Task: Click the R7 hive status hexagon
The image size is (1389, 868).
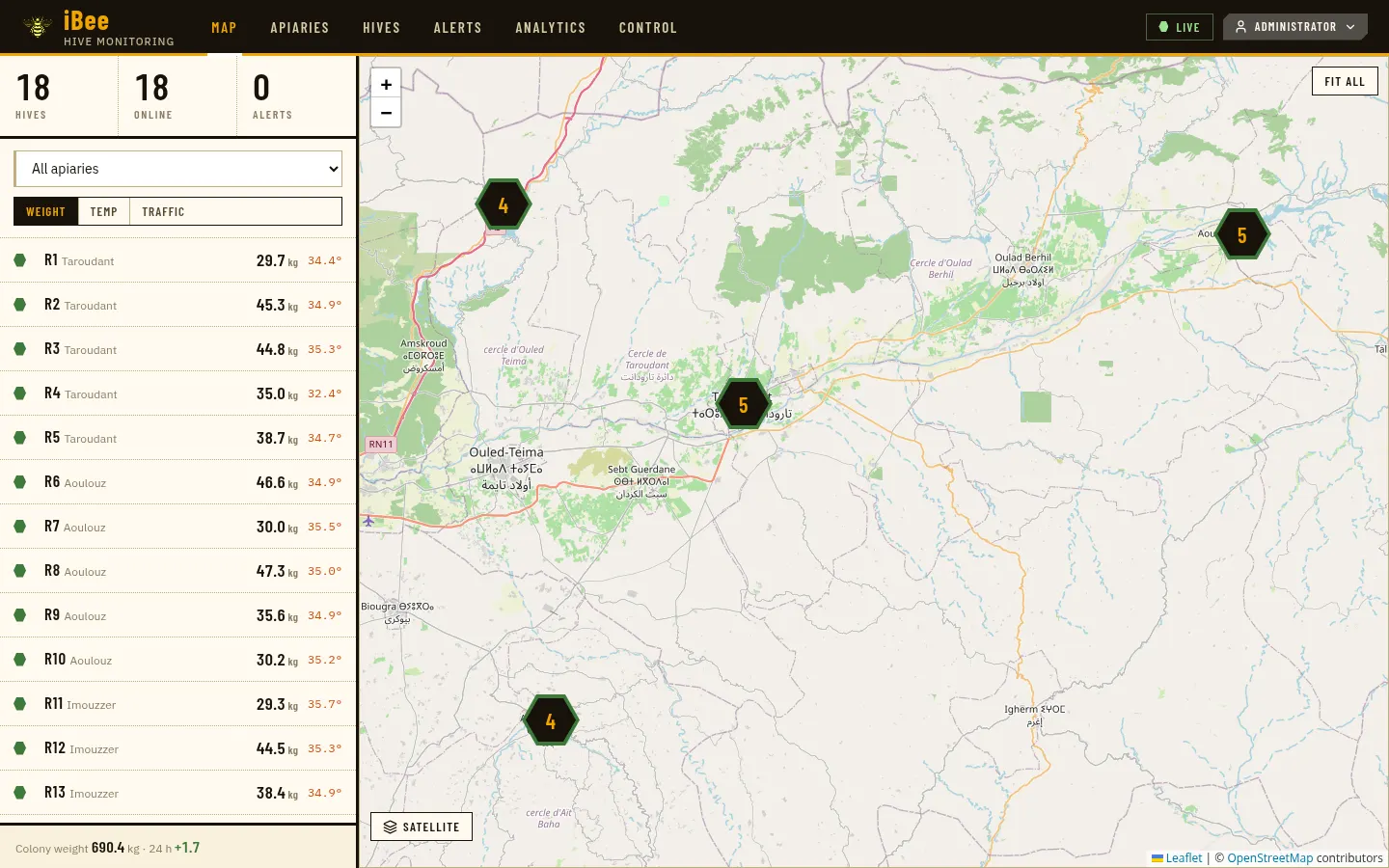Action: 19,527
